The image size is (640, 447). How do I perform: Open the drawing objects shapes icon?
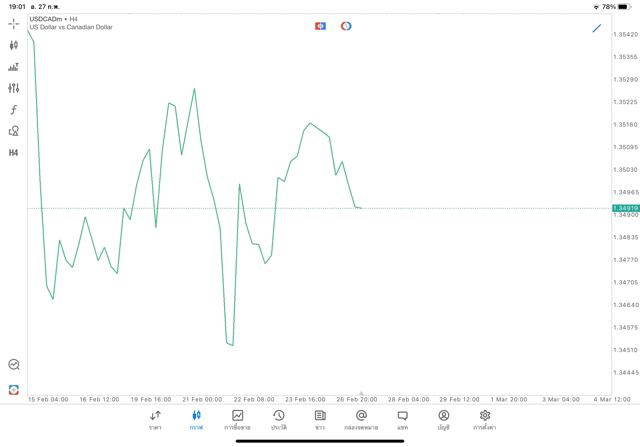pos(13,131)
